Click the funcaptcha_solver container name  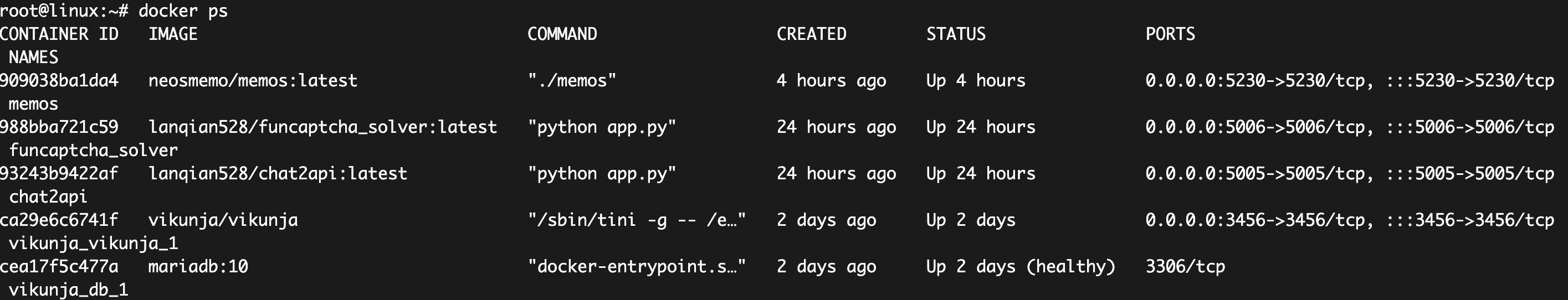pyautogui.click(x=93, y=151)
